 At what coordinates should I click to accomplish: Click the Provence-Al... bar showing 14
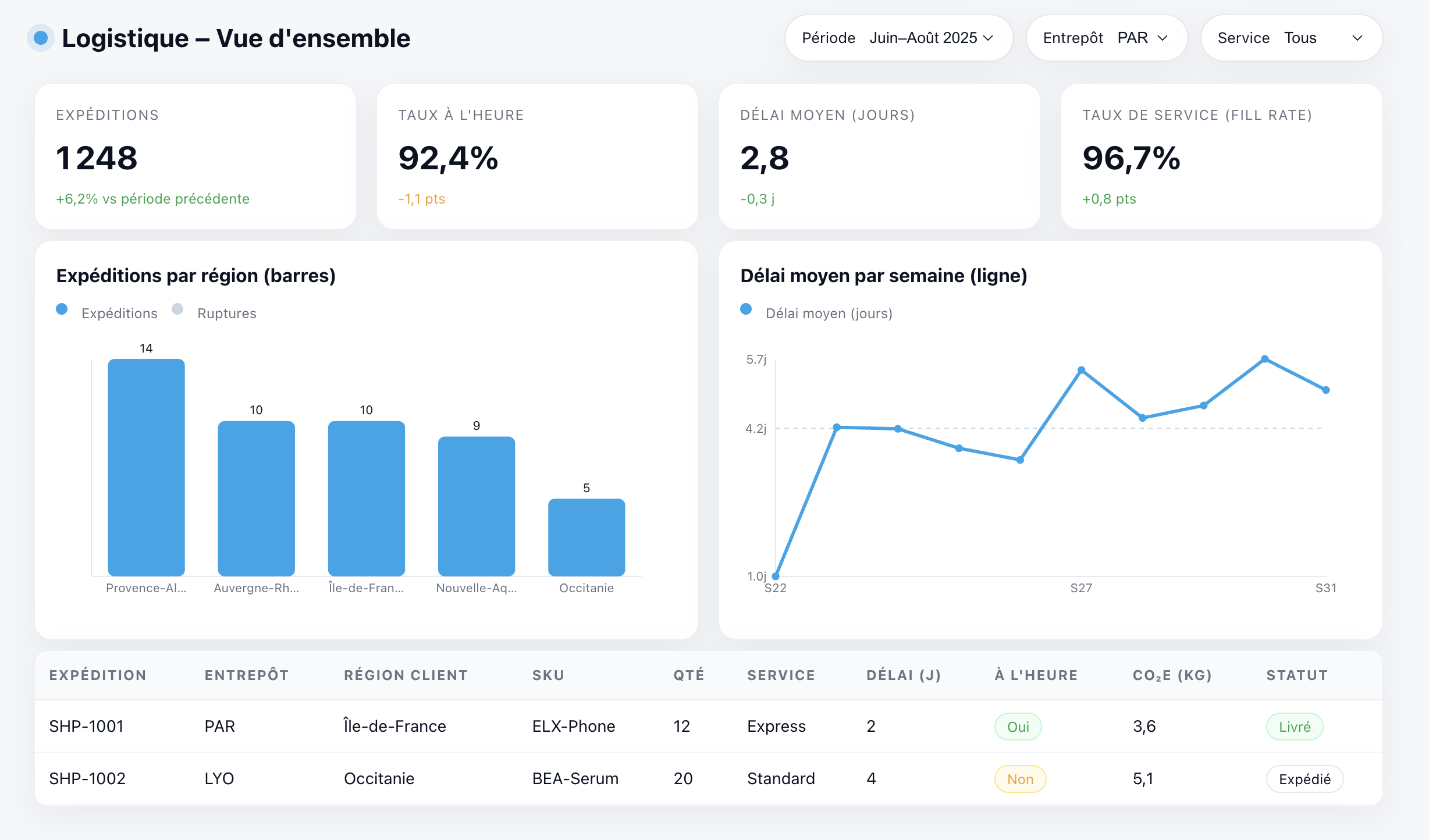click(x=146, y=467)
